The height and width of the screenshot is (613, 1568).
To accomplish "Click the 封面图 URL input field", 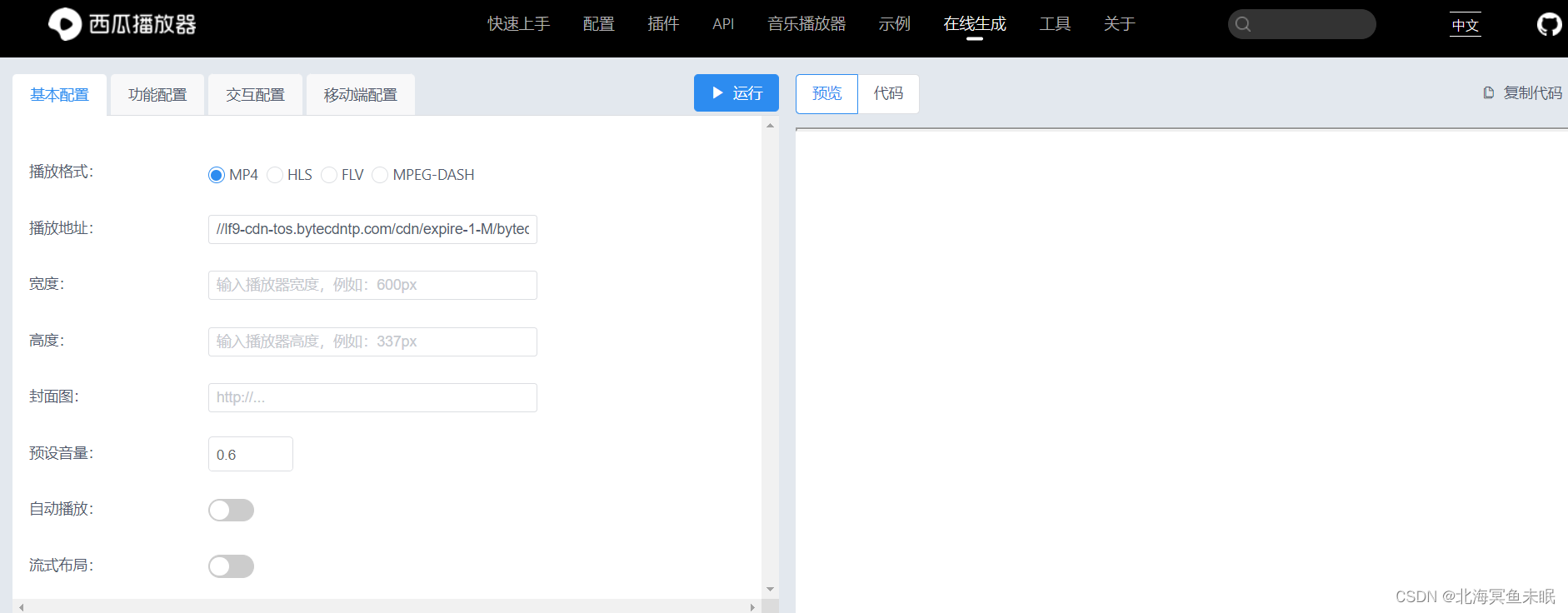I will point(372,397).
